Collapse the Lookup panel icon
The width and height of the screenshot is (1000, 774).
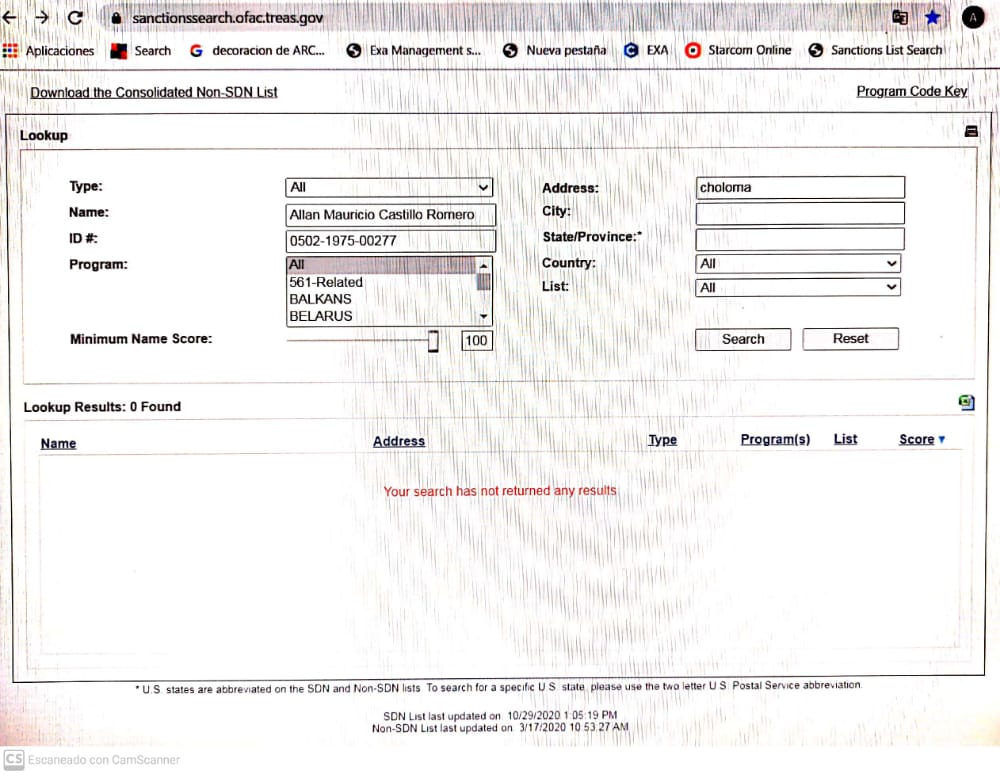click(x=970, y=132)
